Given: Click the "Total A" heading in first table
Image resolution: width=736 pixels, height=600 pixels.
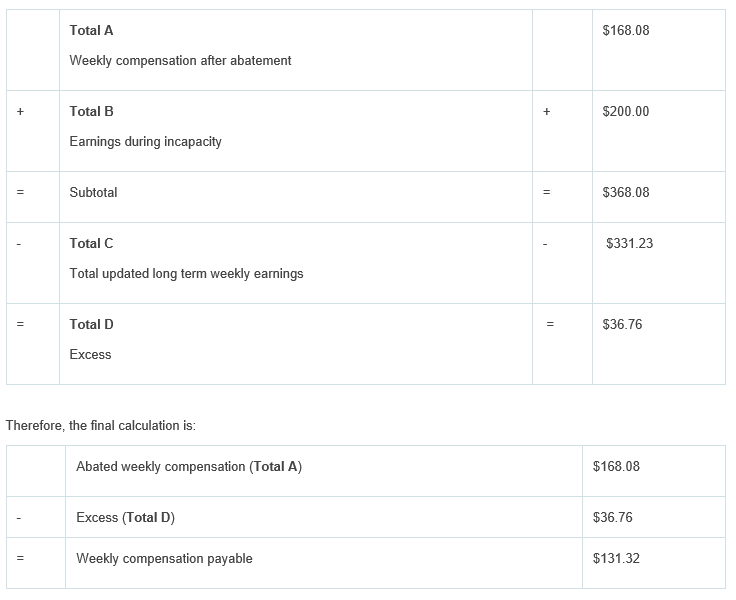Looking at the screenshot, I should click(91, 31).
